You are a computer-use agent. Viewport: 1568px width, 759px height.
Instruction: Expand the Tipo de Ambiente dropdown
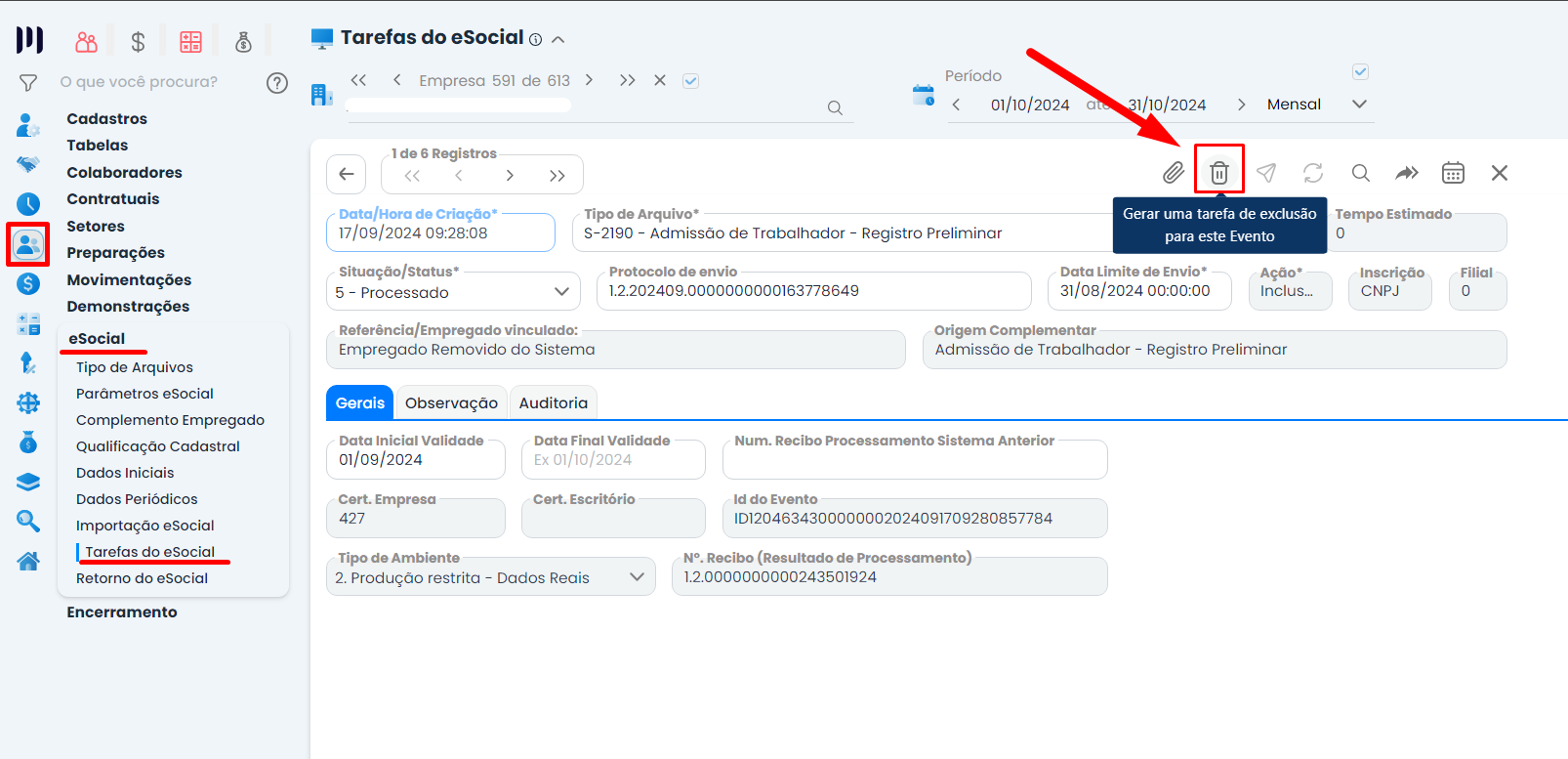[637, 576]
